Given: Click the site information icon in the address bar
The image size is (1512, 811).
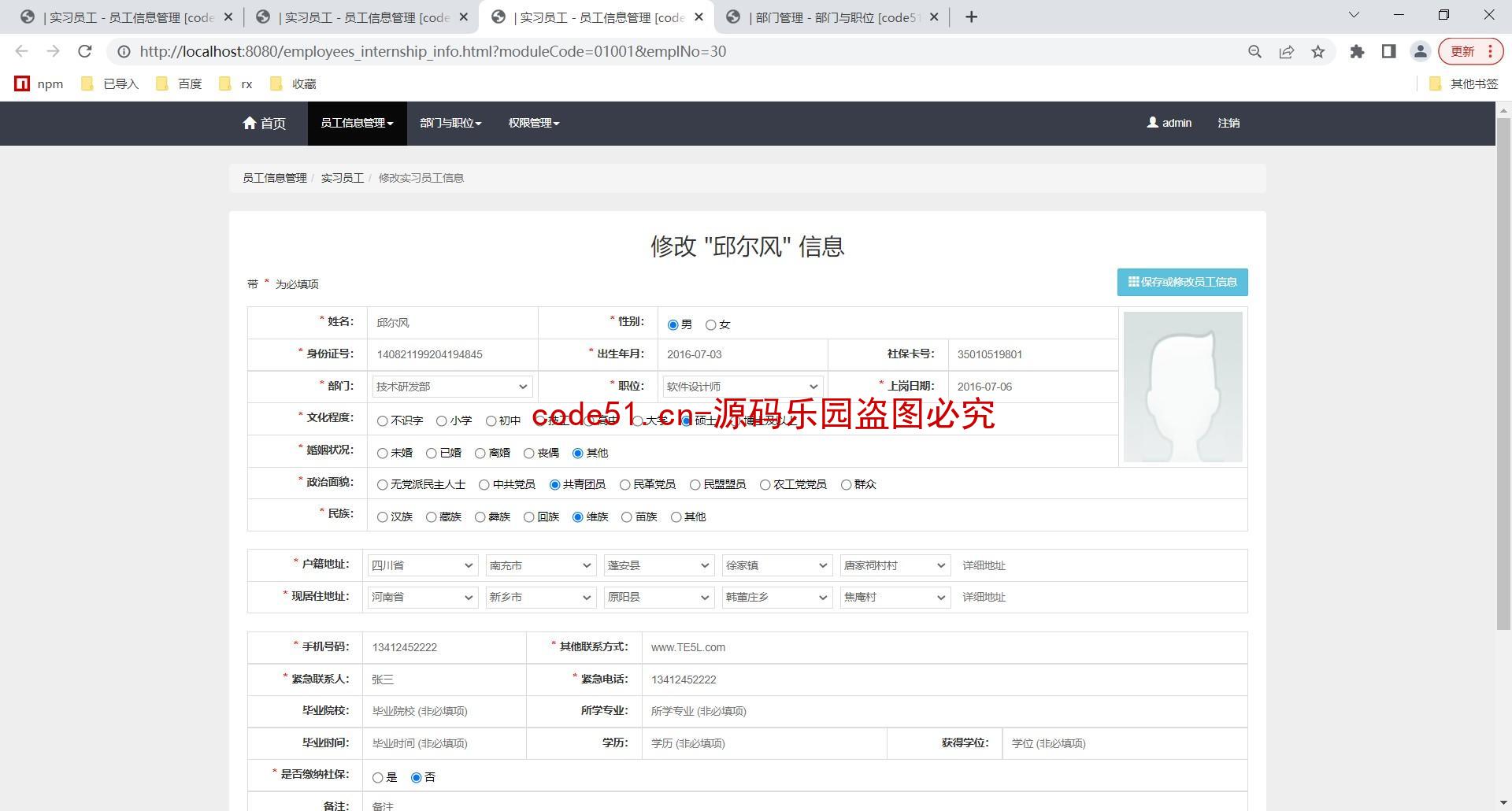Looking at the screenshot, I should [x=124, y=51].
